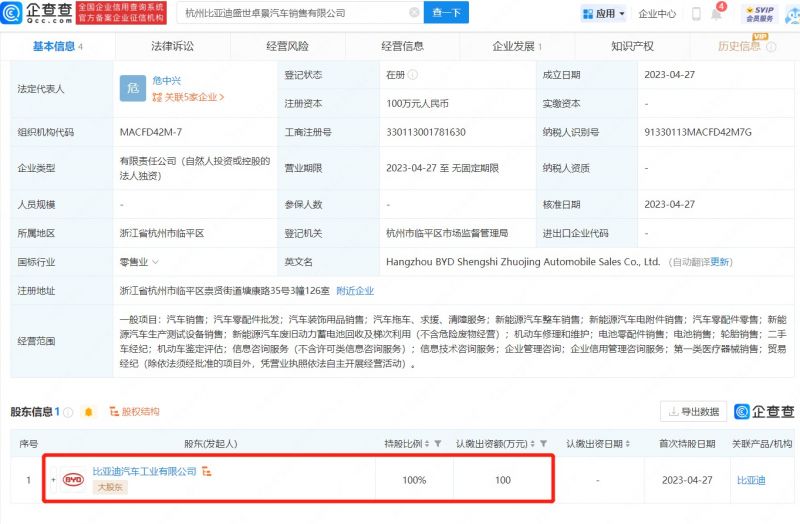Select shareholder first holding date 2023-04-27

pos(687,480)
